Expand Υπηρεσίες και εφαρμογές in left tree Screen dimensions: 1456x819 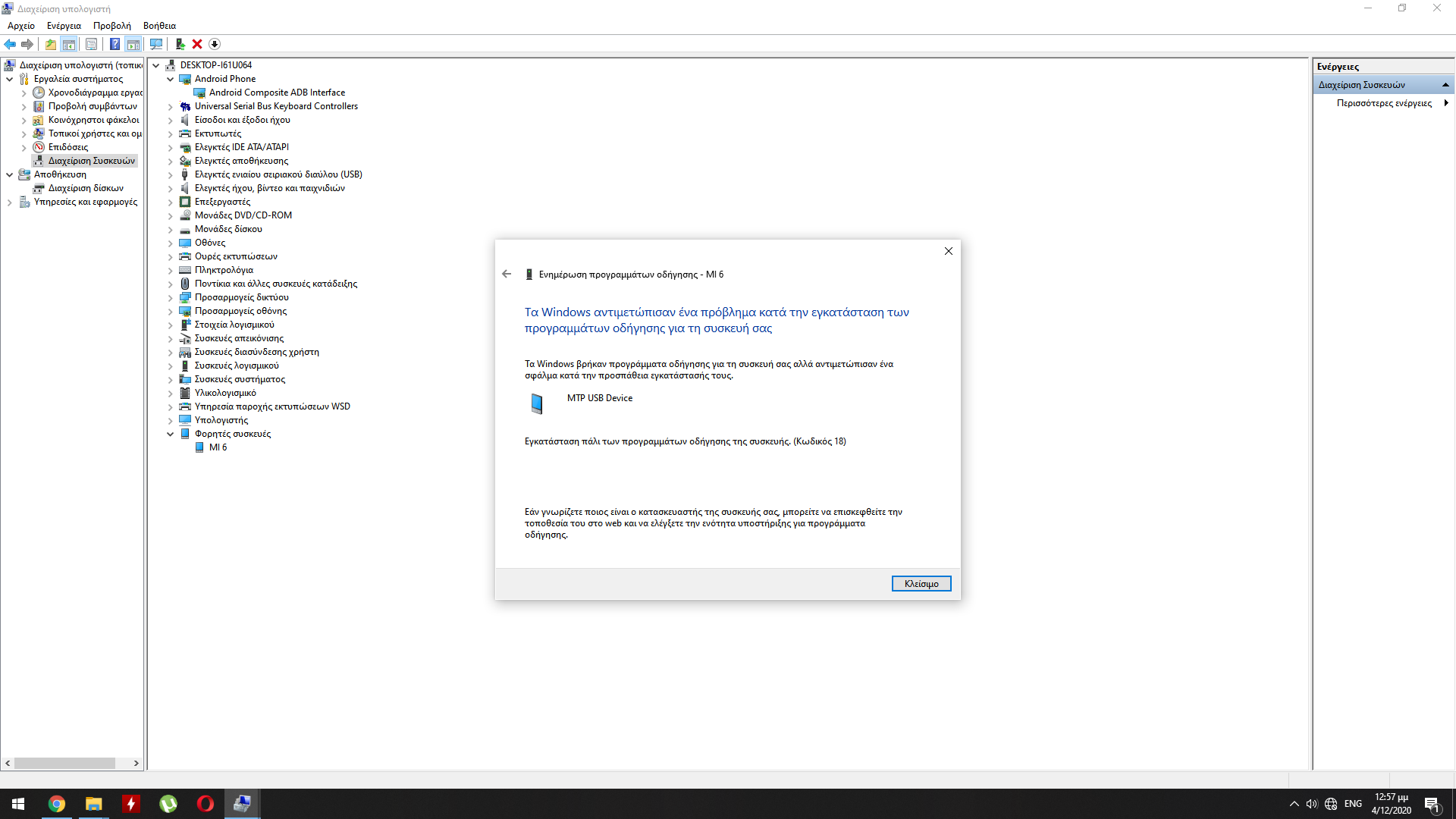9,202
